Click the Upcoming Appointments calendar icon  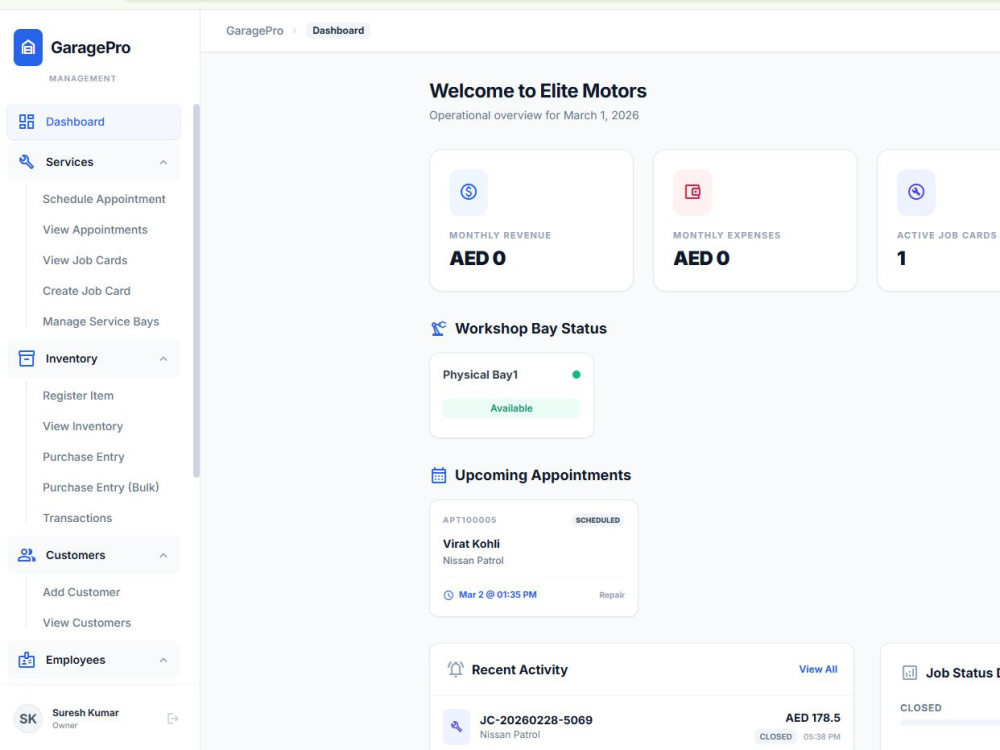pos(439,475)
